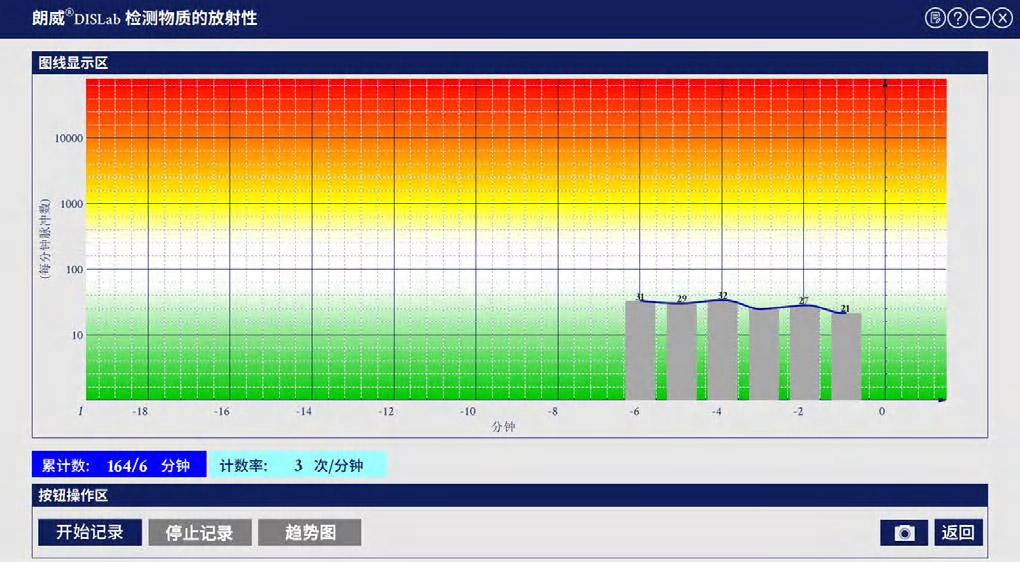Click the gray bar labeled 31
The height and width of the screenshot is (562, 1020).
coord(640,350)
